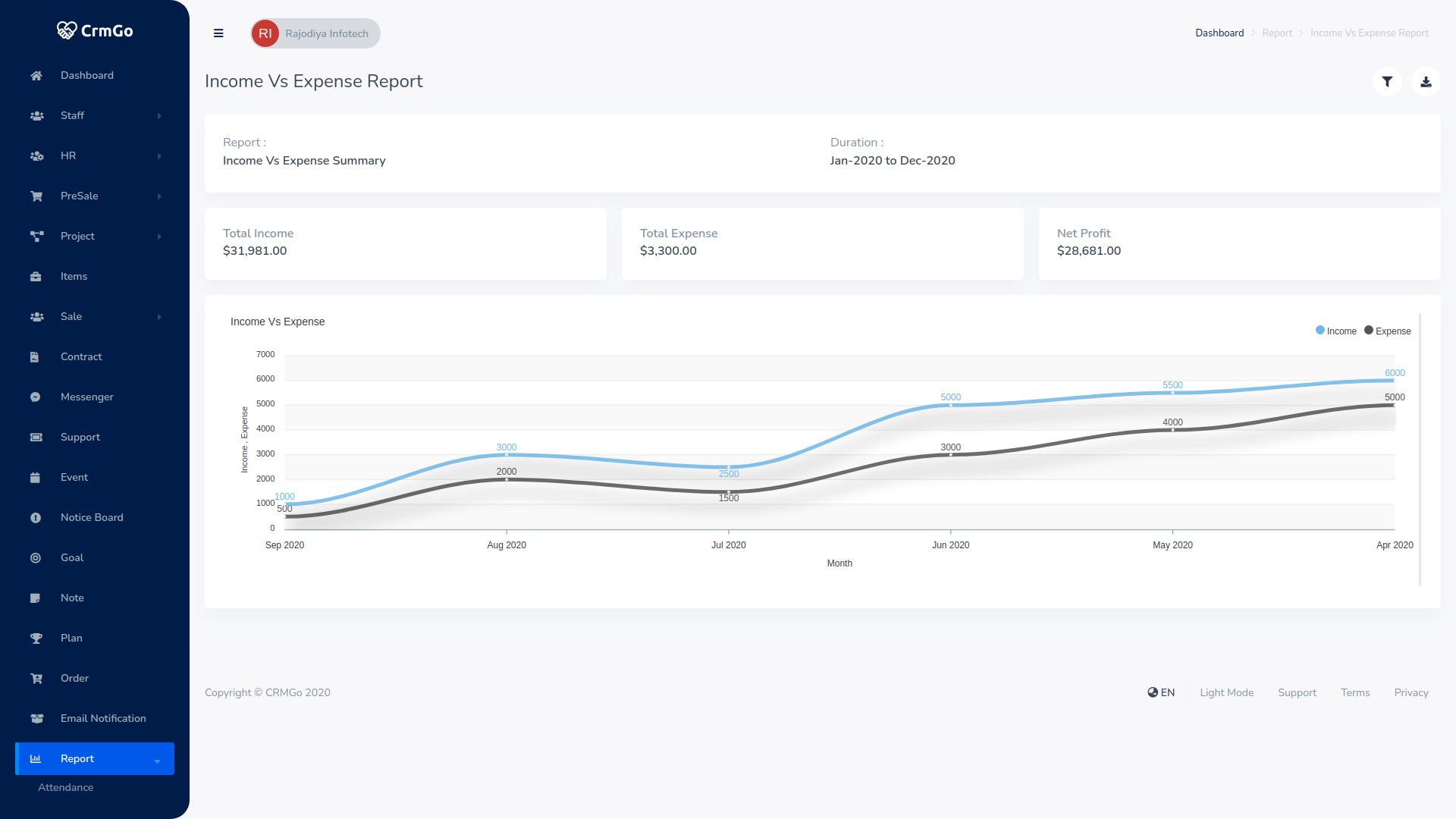Click the Order cart icon
Viewport: 1456px width, 819px height.
pyautogui.click(x=36, y=679)
